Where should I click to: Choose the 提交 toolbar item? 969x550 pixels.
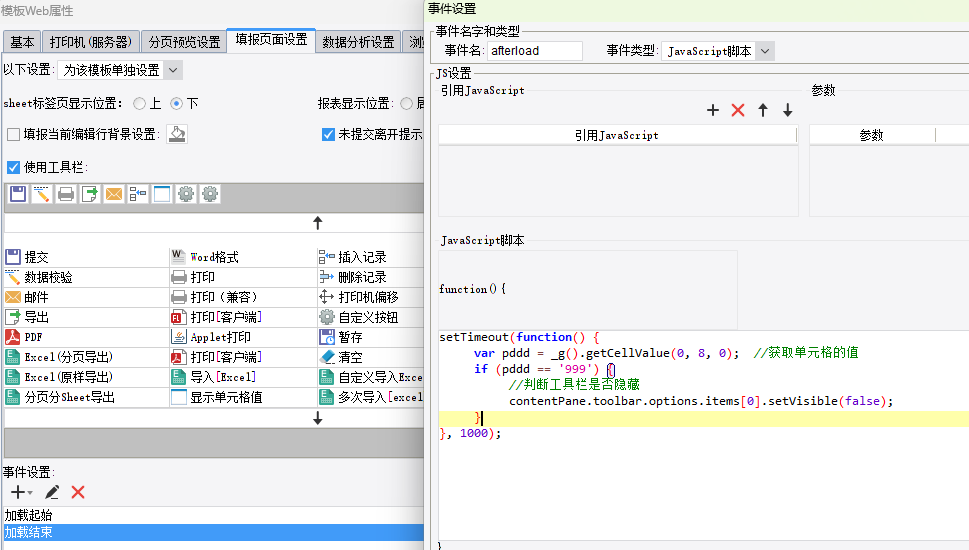tap(27, 257)
